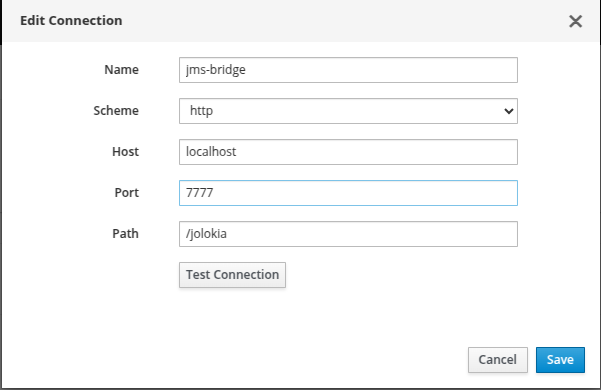Click the Name field containing jms-bridge
Image resolution: width=601 pixels, height=390 pixels.
pos(348,70)
